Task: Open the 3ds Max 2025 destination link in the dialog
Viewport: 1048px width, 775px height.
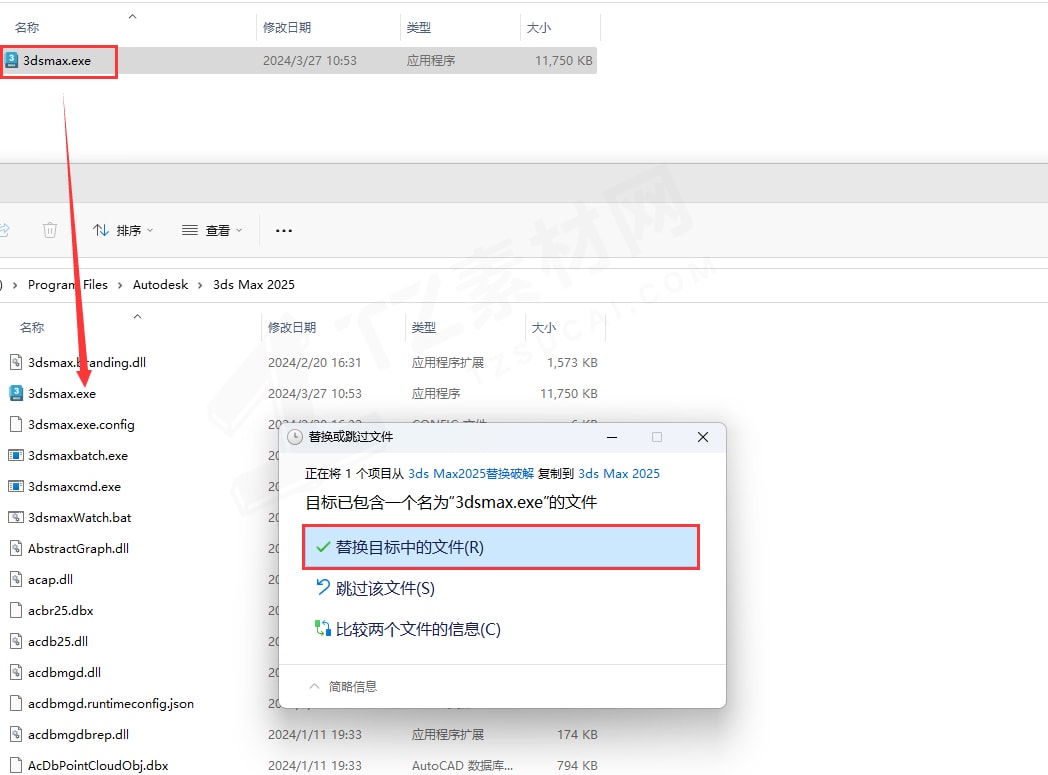Action: click(619, 474)
